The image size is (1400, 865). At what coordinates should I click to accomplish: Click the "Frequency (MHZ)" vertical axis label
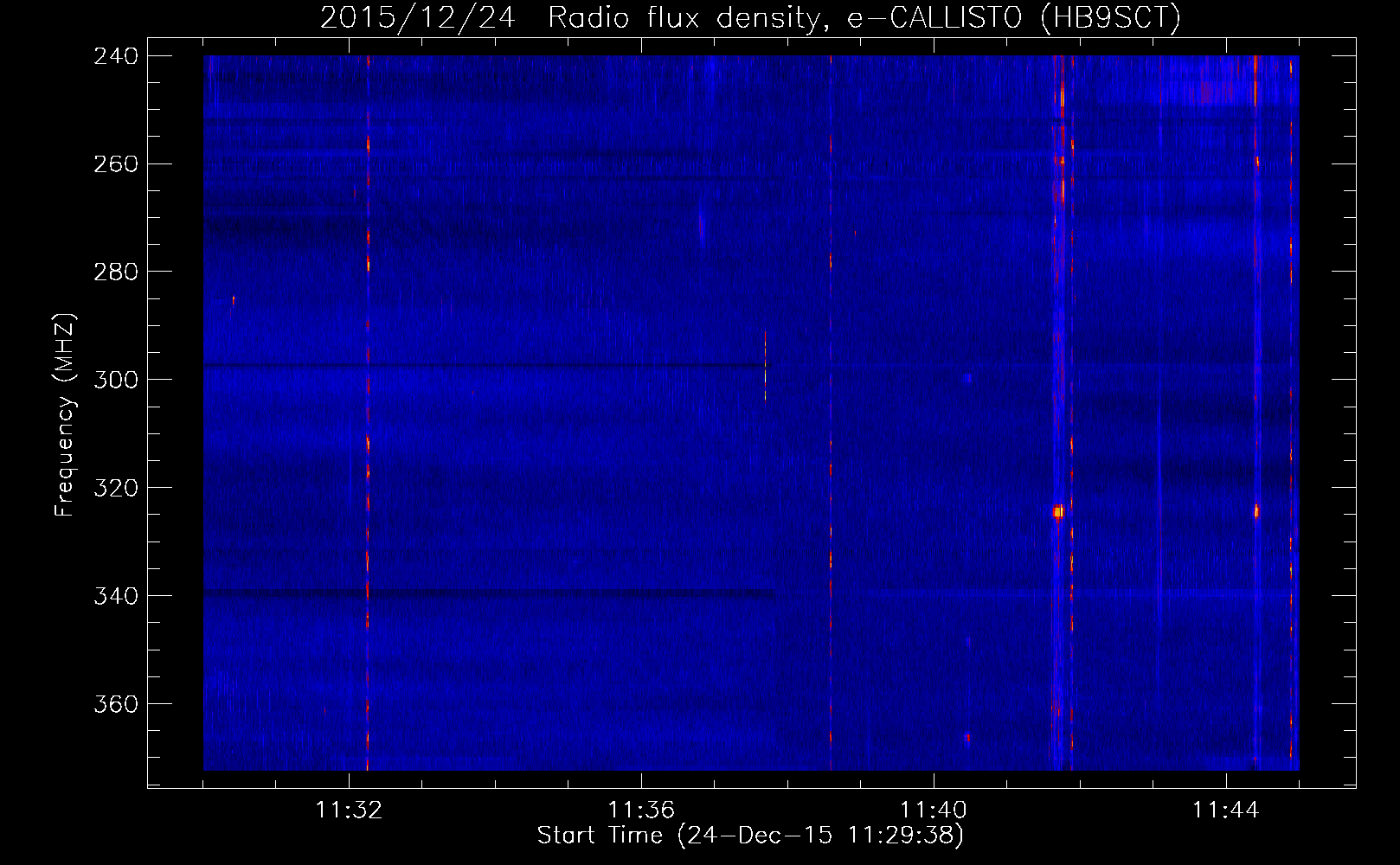point(66,415)
